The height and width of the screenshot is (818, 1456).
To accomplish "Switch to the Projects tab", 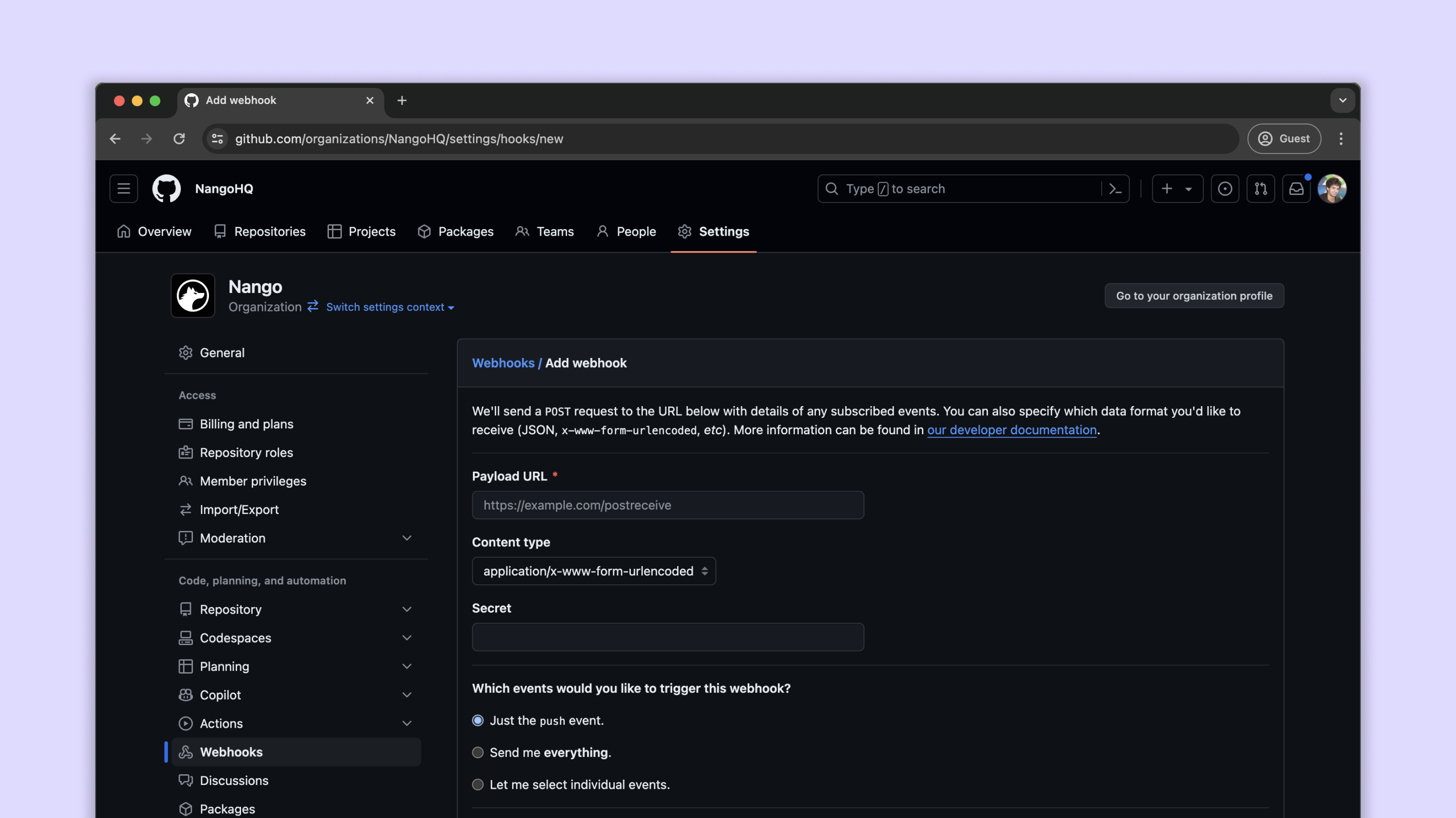I will coord(362,232).
